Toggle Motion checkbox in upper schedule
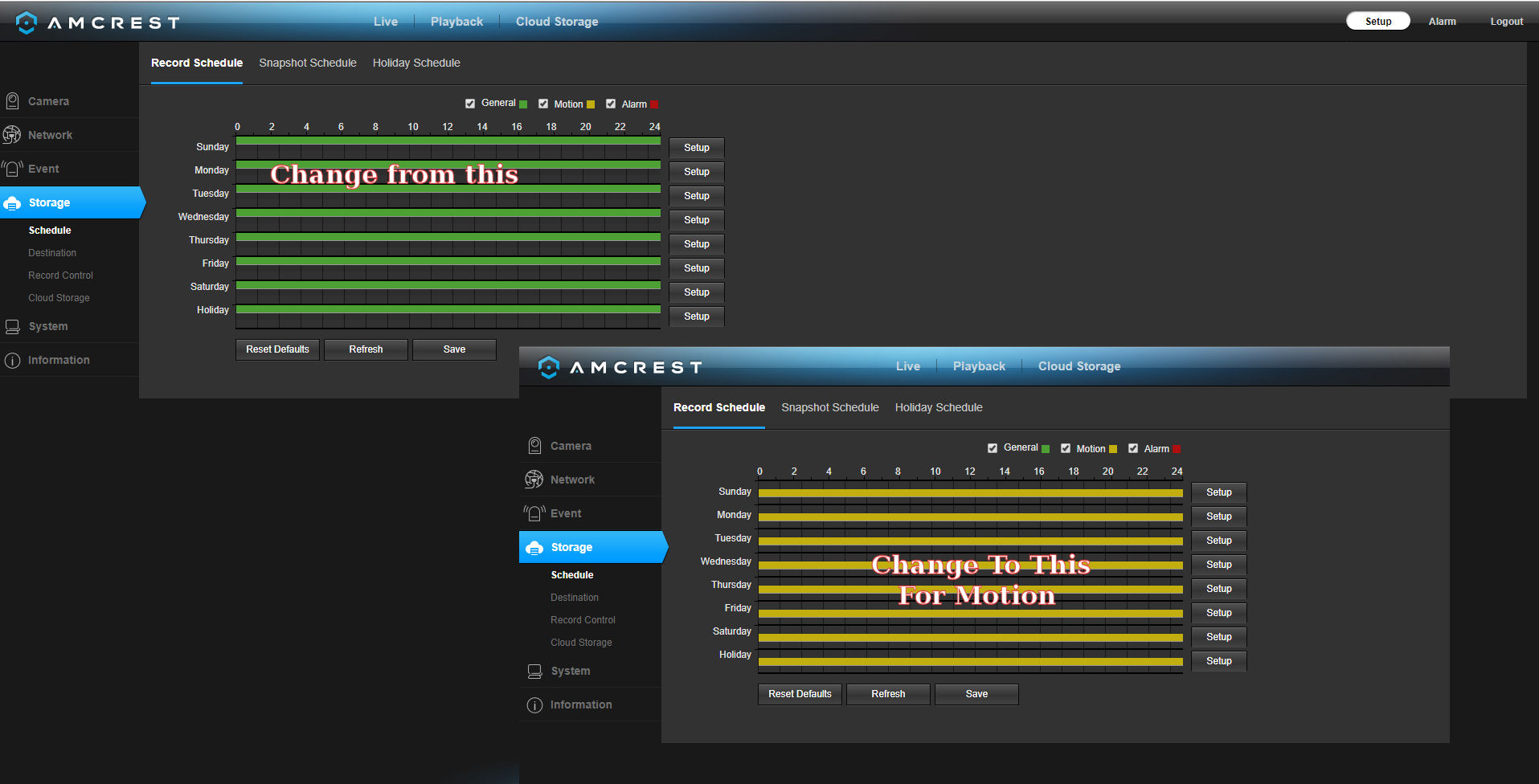This screenshot has height=784, width=1539. (x=543, y=104)
